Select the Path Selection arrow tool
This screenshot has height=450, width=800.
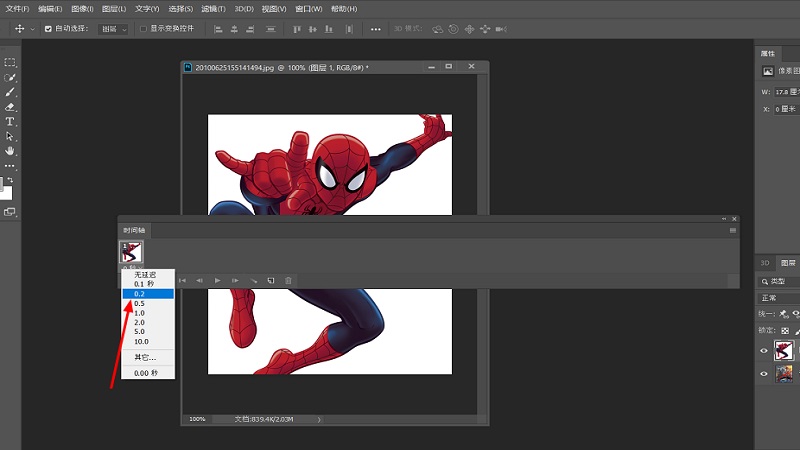coord(10,136)
